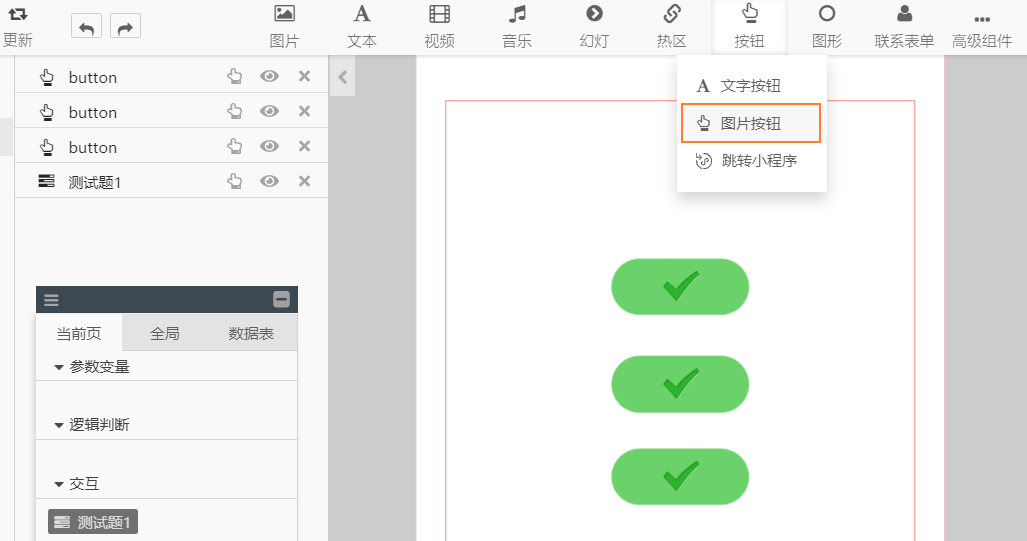Insert a 视频 video component
Viewport: 1027px width, 541px height.
(439, 27)
